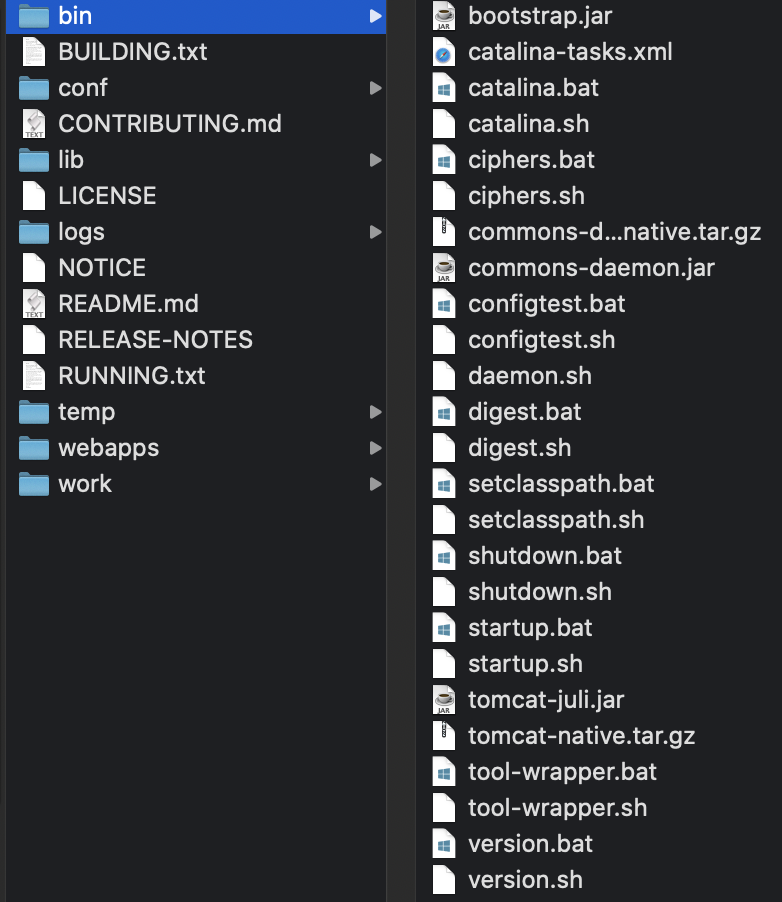Screen dimensions: 782x902
Task: Select the catalina.sh file name
Action: pyautogui.click(x=528, y=124)
